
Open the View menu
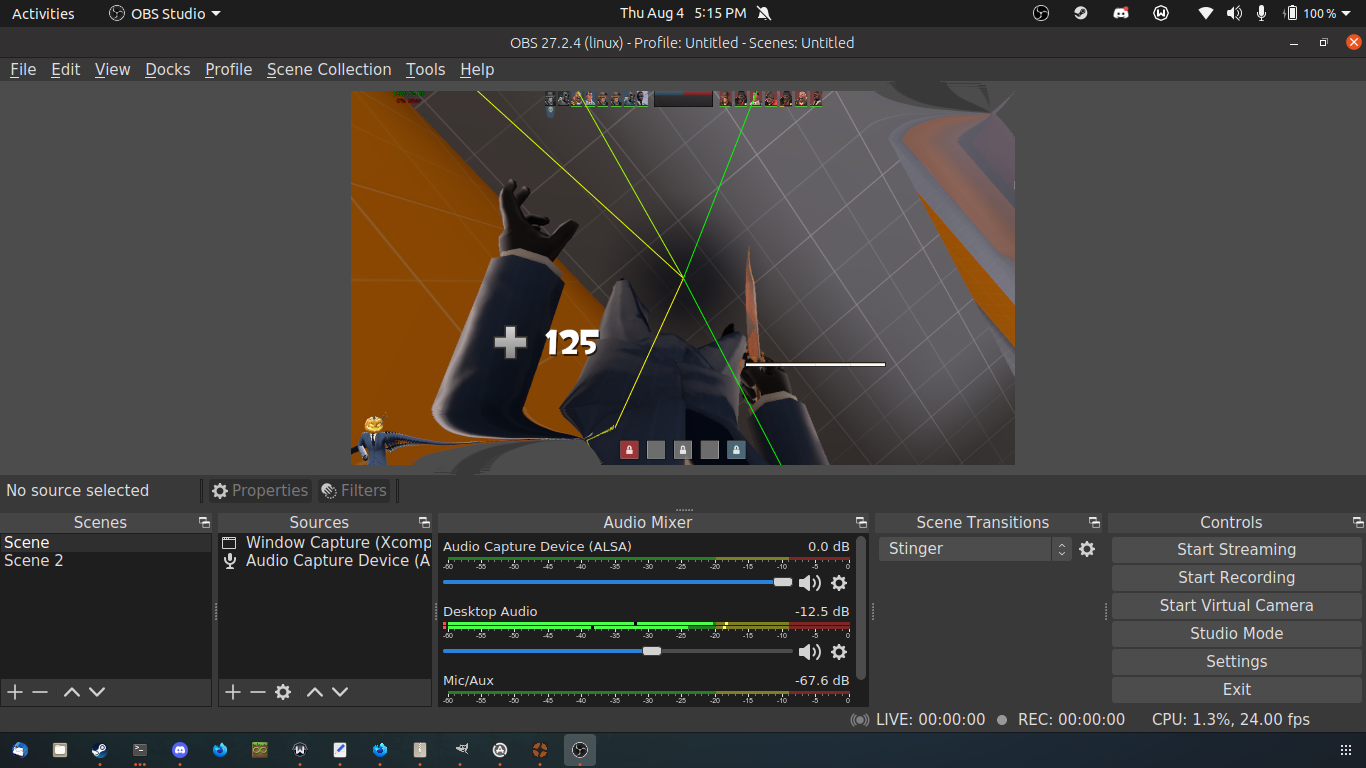click(x=113, y=69)
